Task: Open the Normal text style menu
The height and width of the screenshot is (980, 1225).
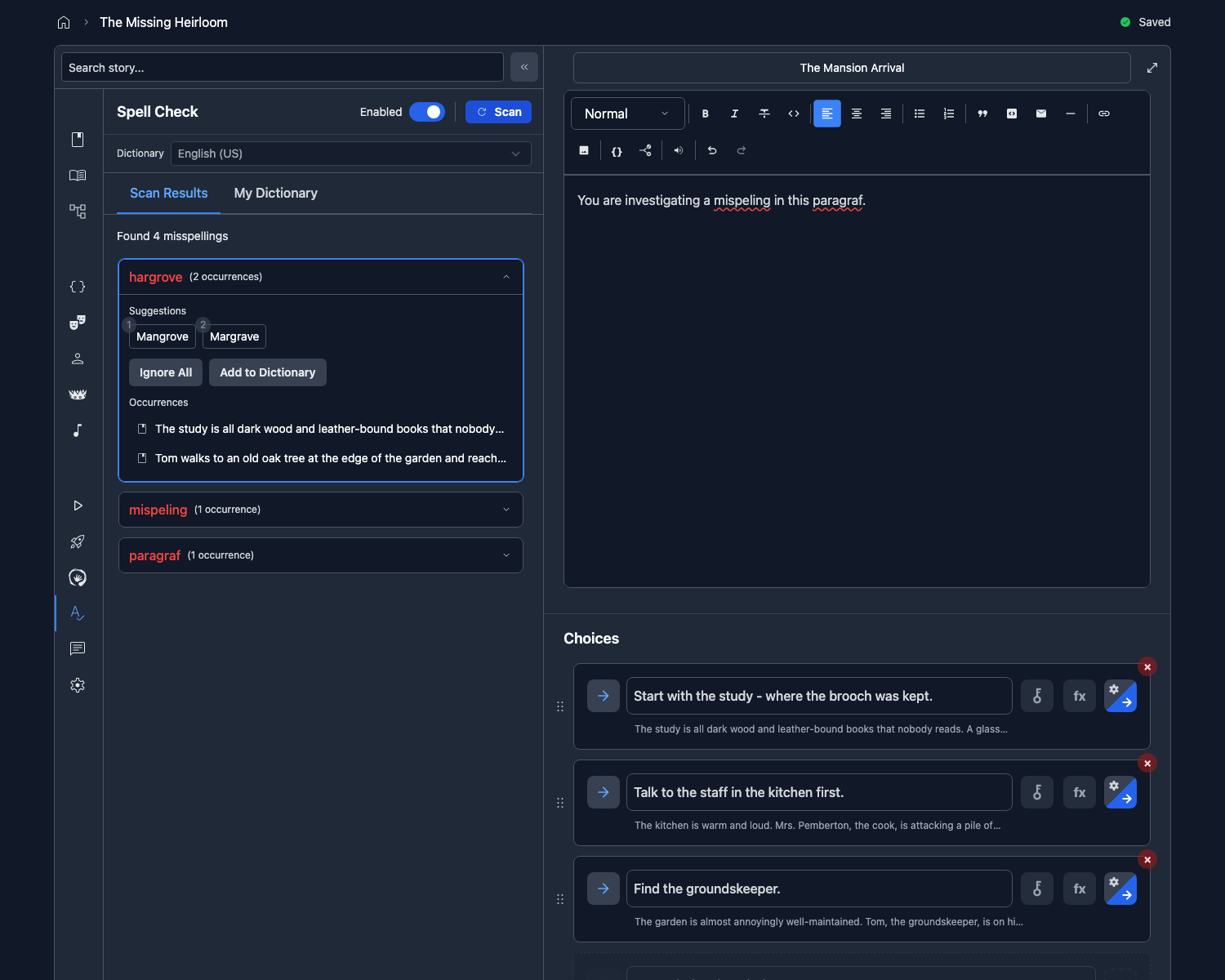Action: (x=627, y=114)
